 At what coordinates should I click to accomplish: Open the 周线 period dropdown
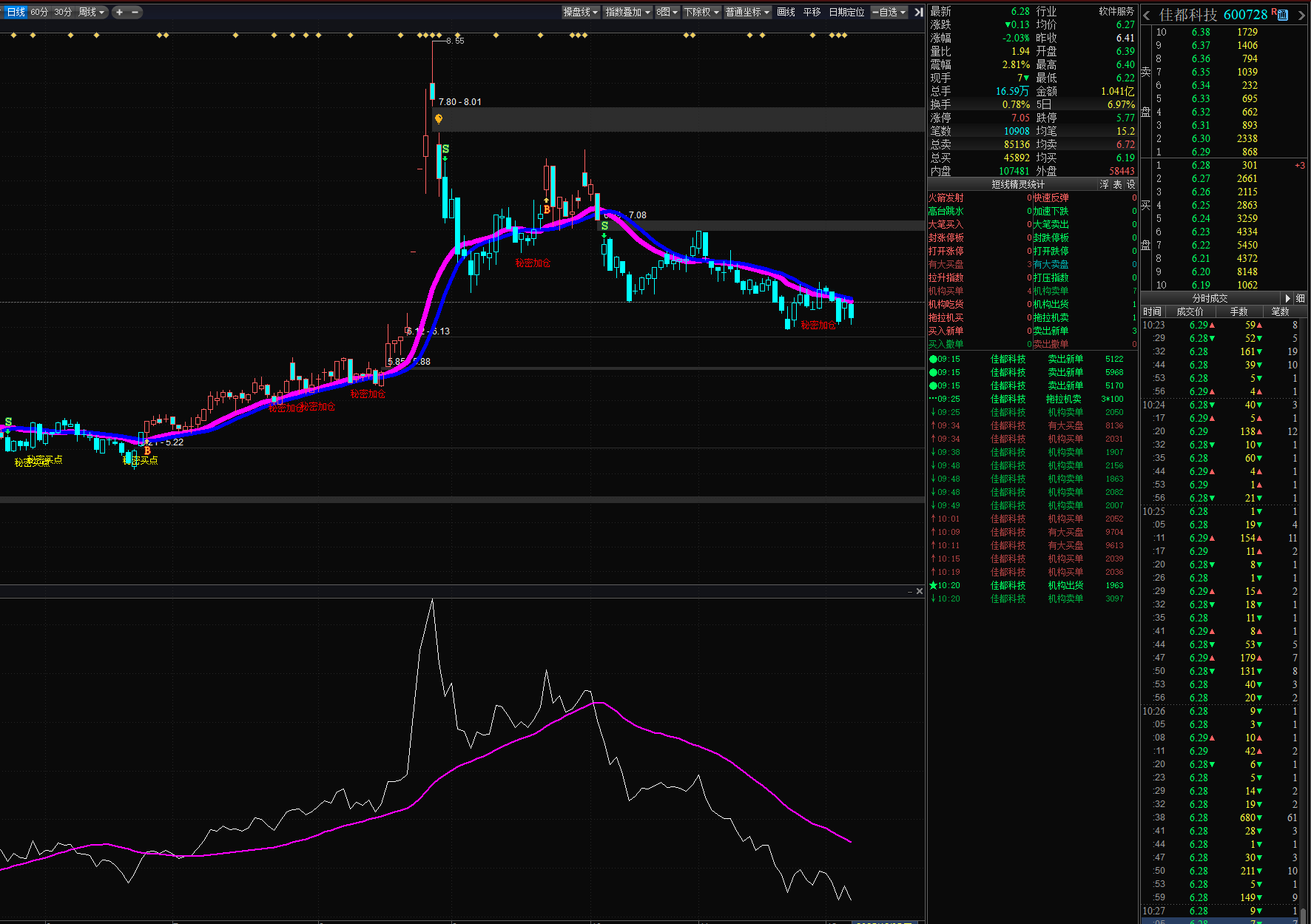click(92, 12)
